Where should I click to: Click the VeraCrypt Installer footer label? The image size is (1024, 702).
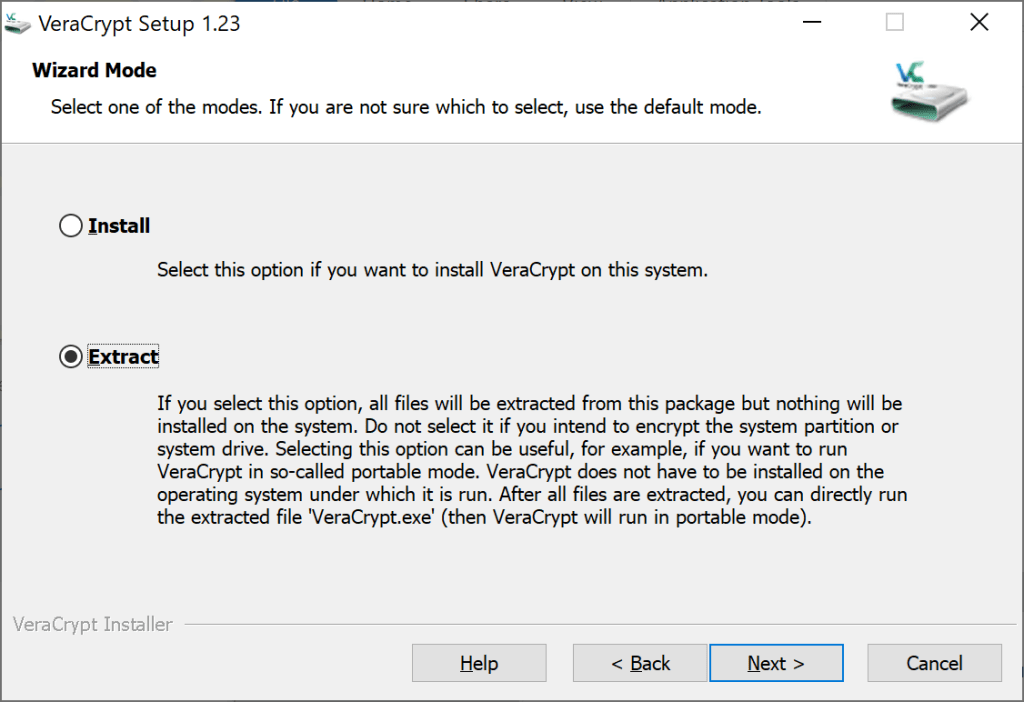pos(93,625)
